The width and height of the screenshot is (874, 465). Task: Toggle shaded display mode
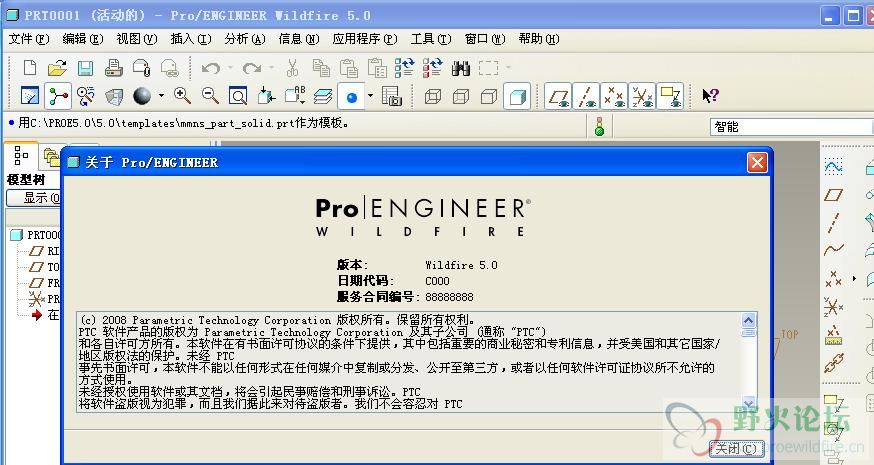point(517,96)
